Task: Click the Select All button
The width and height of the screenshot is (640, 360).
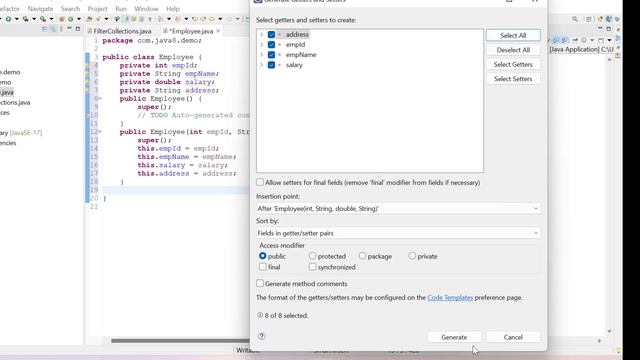Action: pyautogui.click(x=513, y=36)
